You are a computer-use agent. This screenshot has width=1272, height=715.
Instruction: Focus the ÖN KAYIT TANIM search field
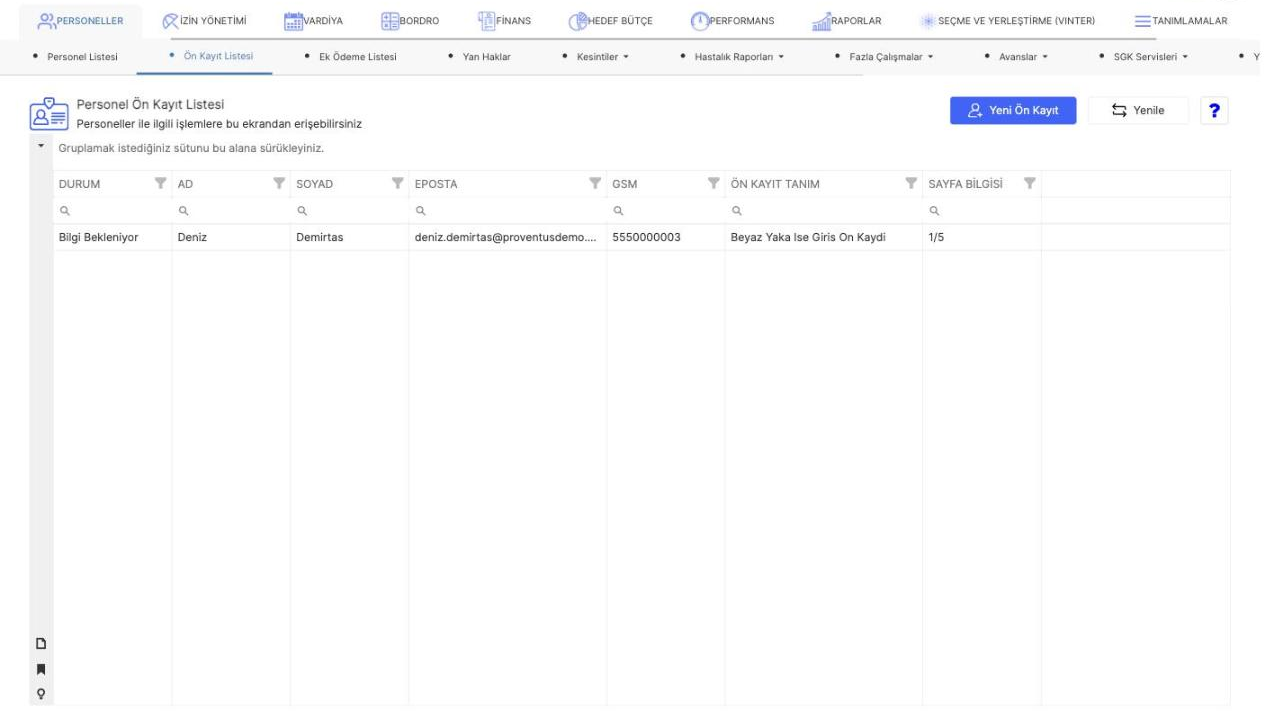[x=824, y=211]
